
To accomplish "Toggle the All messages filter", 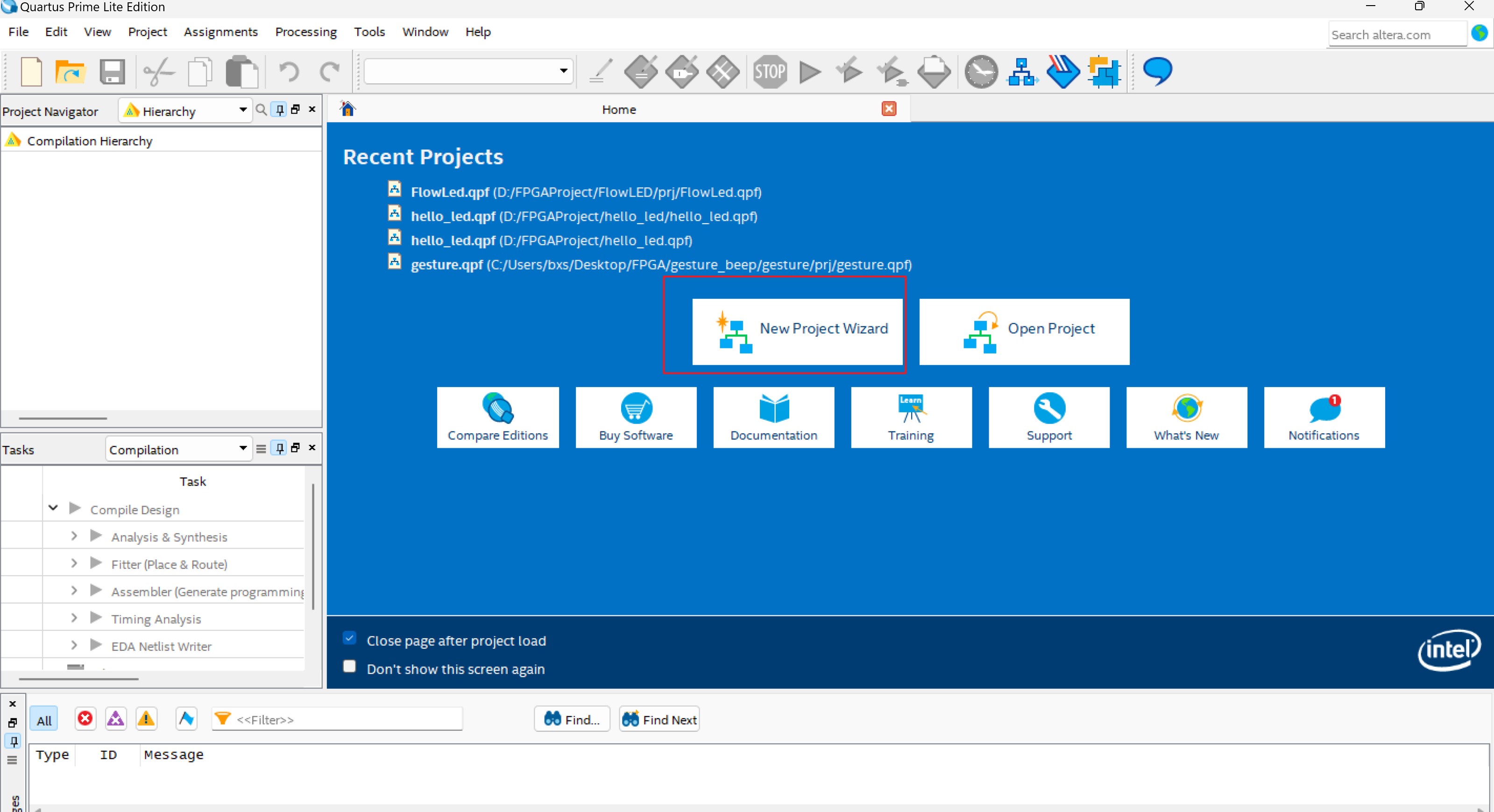I will pos(44,720).
